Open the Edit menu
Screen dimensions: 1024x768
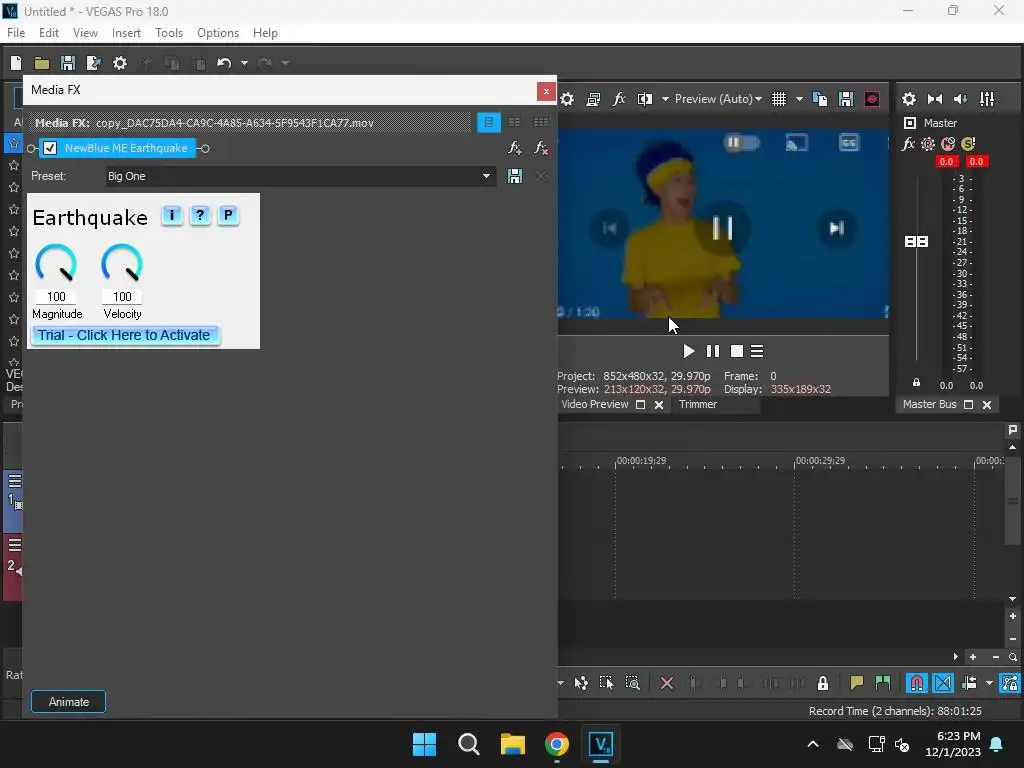coord(49,33)
